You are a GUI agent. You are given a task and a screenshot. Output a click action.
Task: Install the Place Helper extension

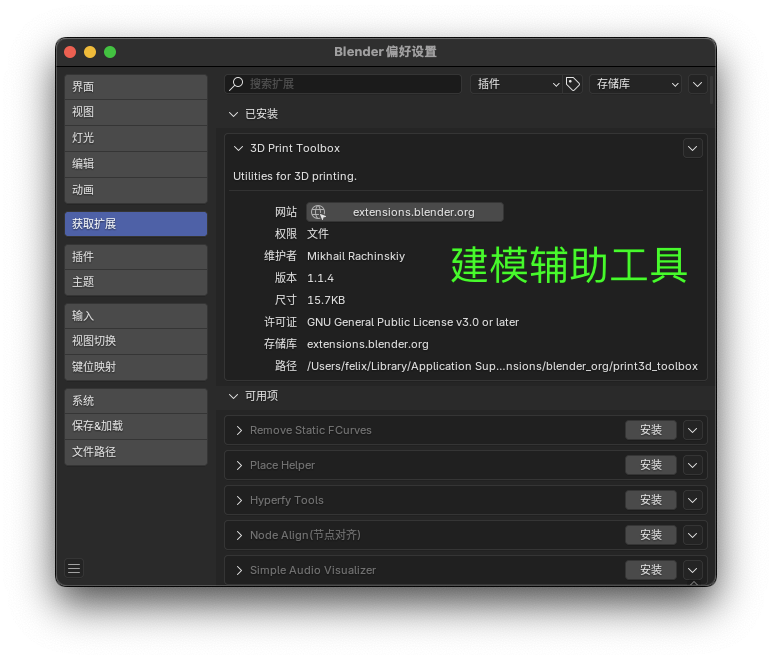tap(651, 465)
